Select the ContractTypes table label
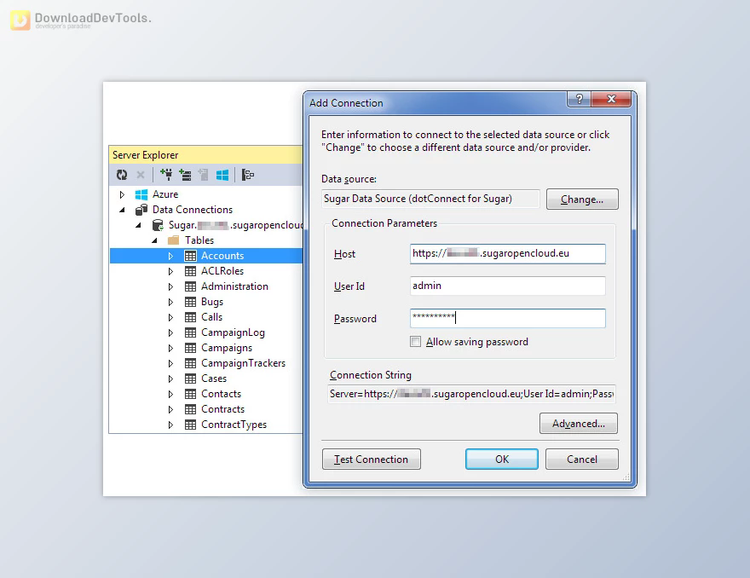Image resolution: width=750 pixels, height=578 pixels. coord(234,424)
